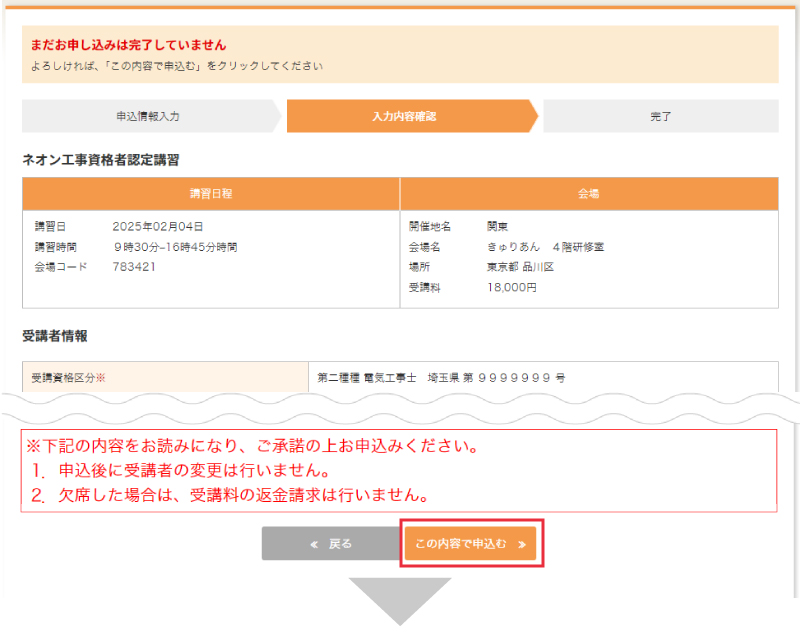Click the venue code 783421
The height and width of the screenshot is (644, 800).
coord(134,267)
